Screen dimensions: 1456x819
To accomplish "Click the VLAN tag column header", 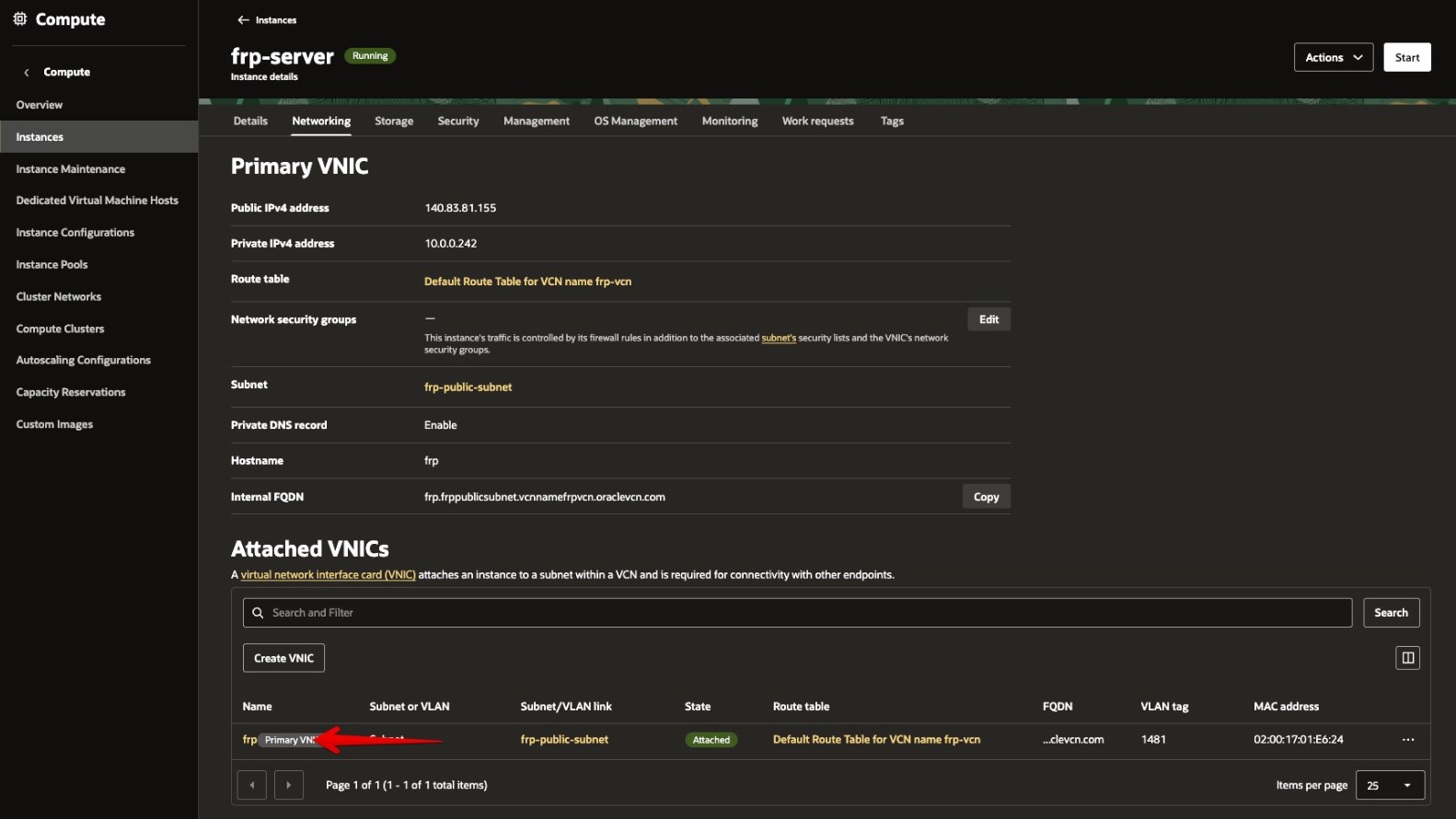I will point(1164,707).
